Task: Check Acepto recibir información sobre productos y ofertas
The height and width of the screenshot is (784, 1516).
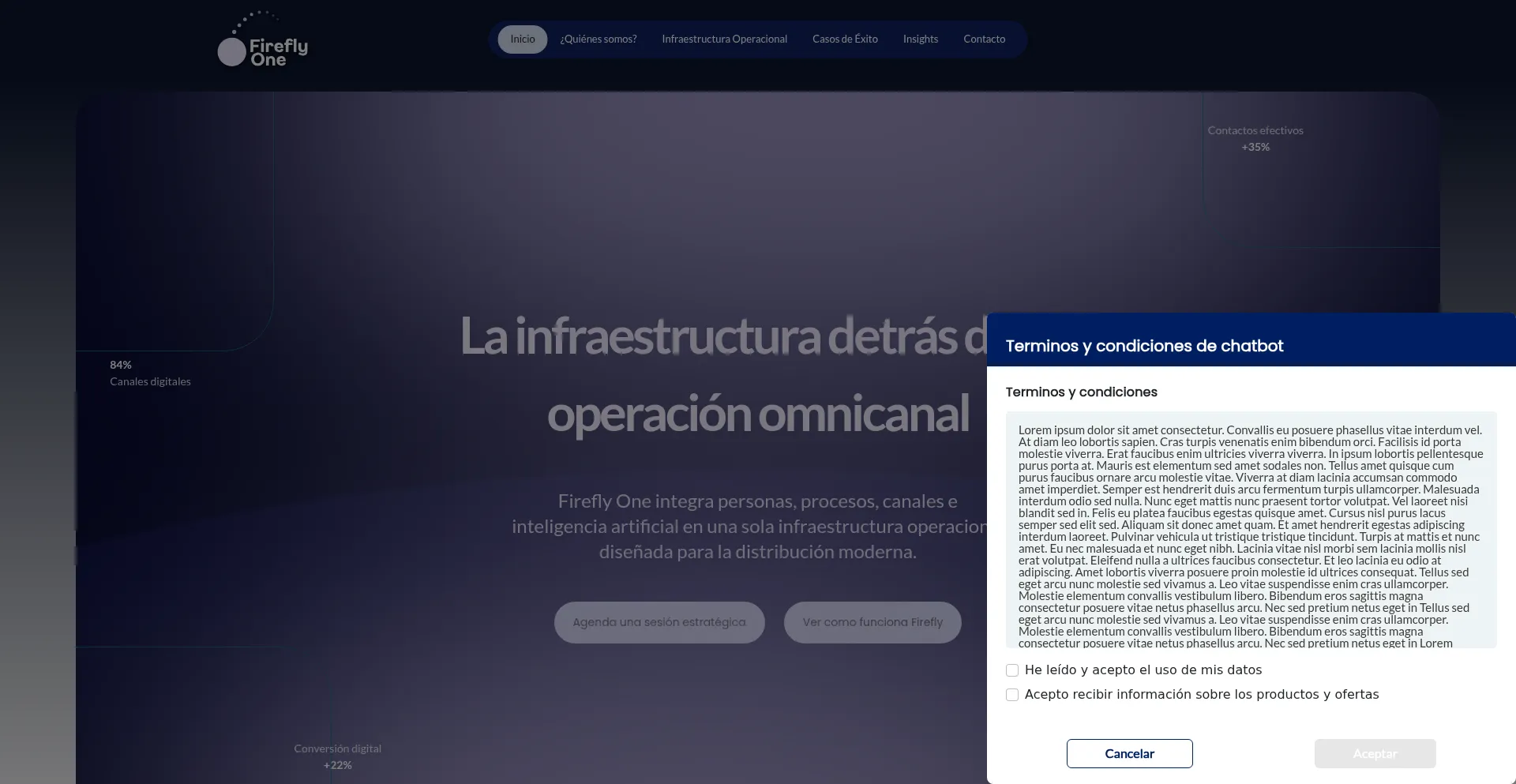Action: [1012, 695]
